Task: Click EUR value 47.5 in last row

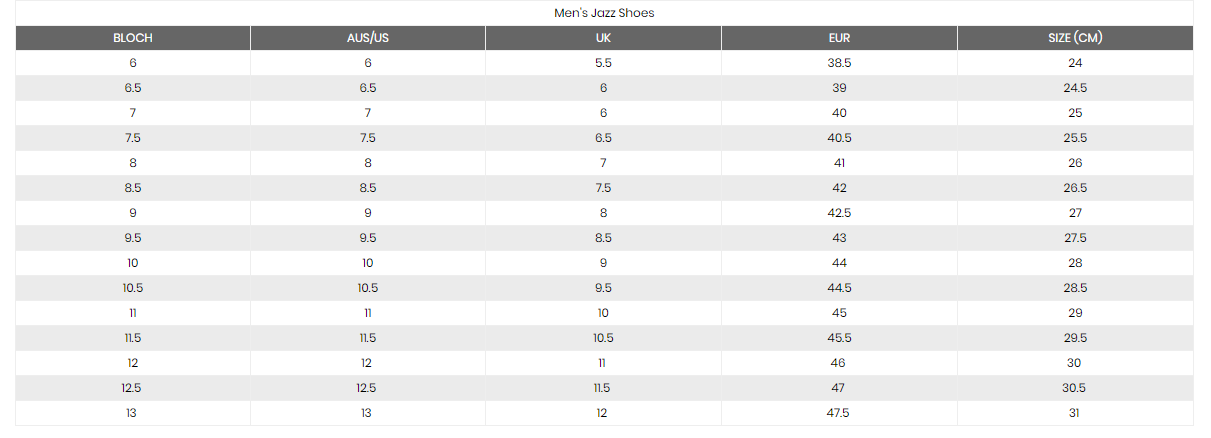Action: click(839, 413)
